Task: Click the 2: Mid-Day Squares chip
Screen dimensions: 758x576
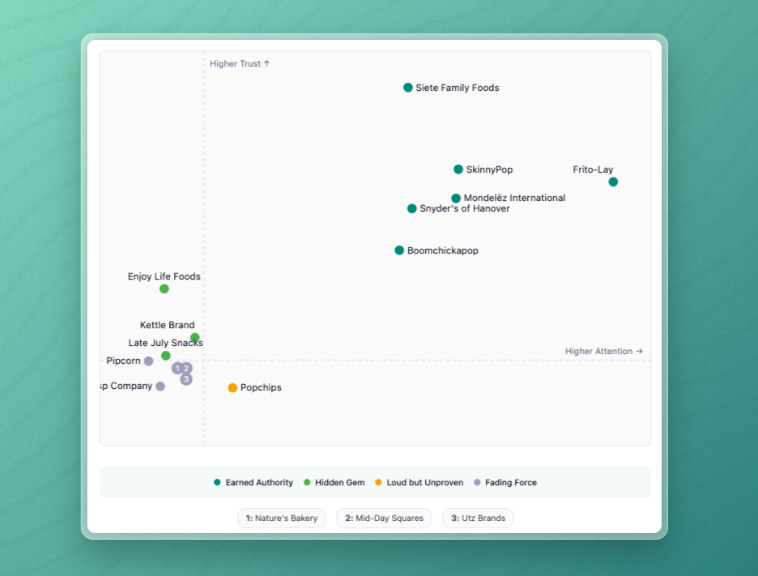Action: click(x=384, y=518)
